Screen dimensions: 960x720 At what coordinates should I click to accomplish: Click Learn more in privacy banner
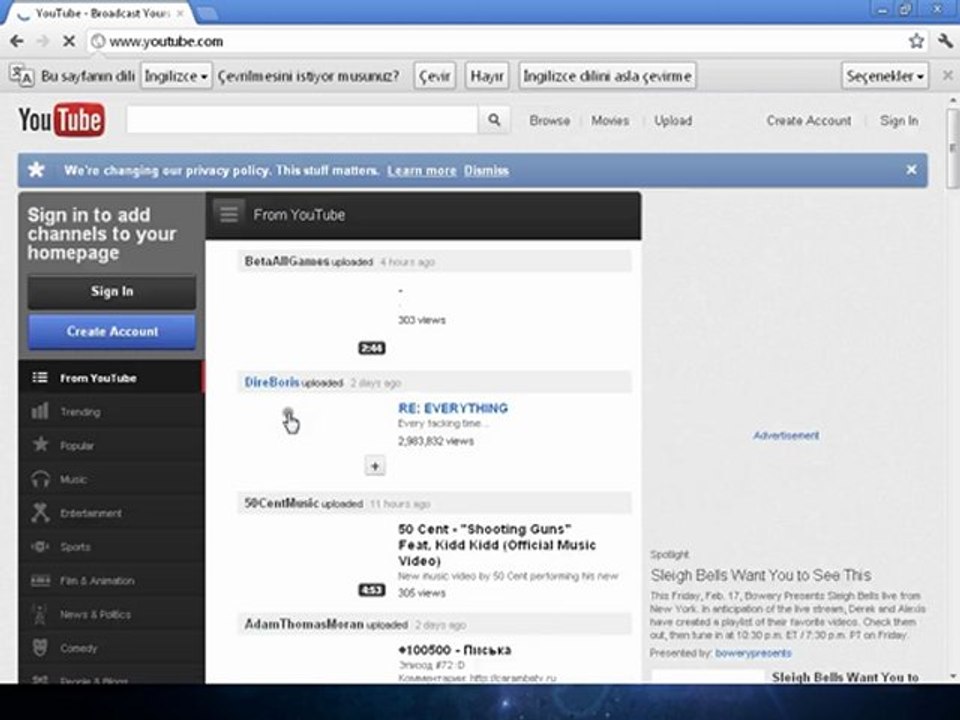tap(422, 170)
